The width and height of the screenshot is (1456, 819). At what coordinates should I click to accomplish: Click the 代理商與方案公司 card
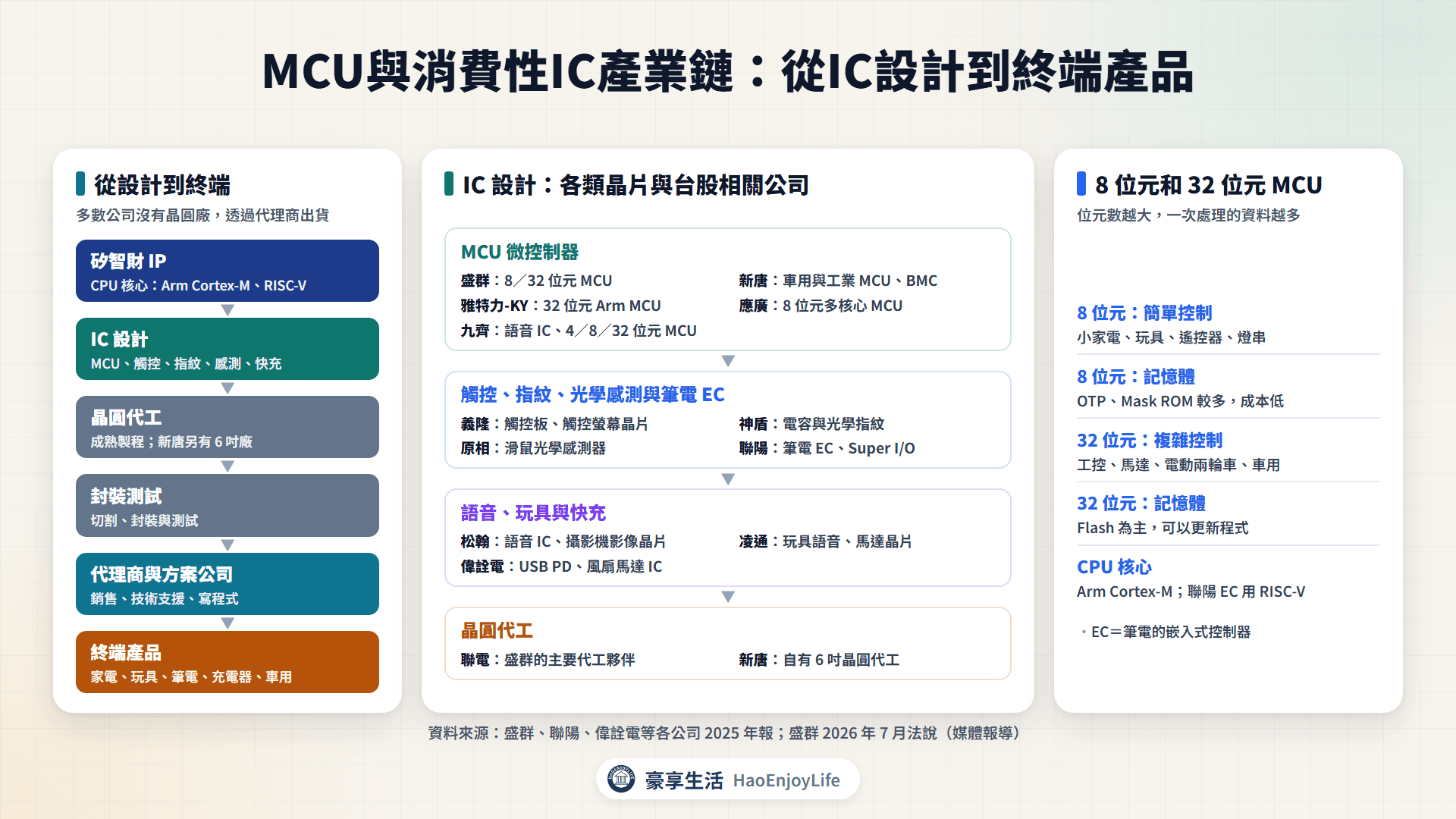227,584
